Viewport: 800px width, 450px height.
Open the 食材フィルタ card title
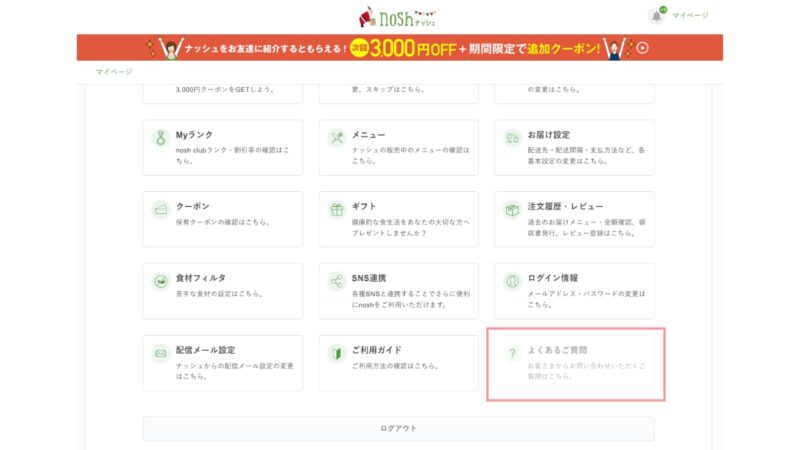[201, 278]
